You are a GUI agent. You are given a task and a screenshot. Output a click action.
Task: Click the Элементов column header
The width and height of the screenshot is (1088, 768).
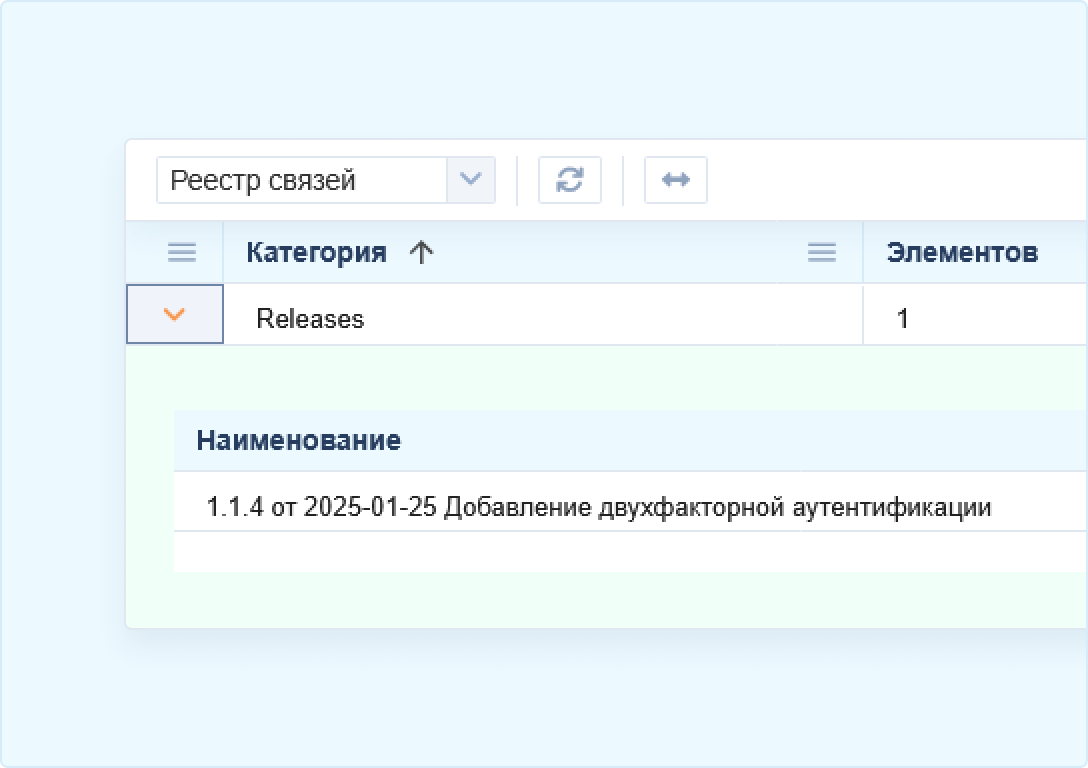(x=961, y=253)
